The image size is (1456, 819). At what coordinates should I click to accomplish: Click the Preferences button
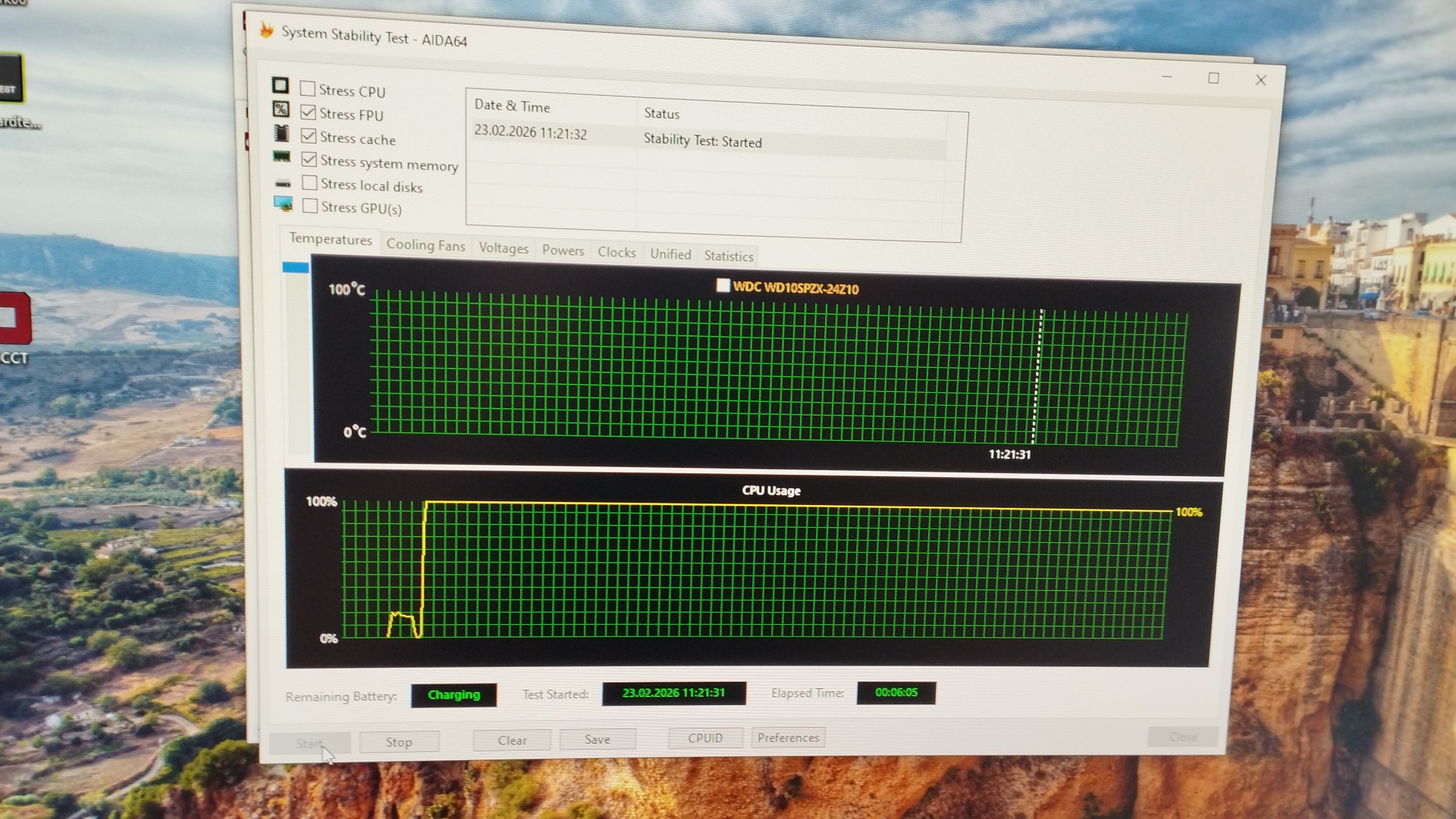tap(788, 738)
